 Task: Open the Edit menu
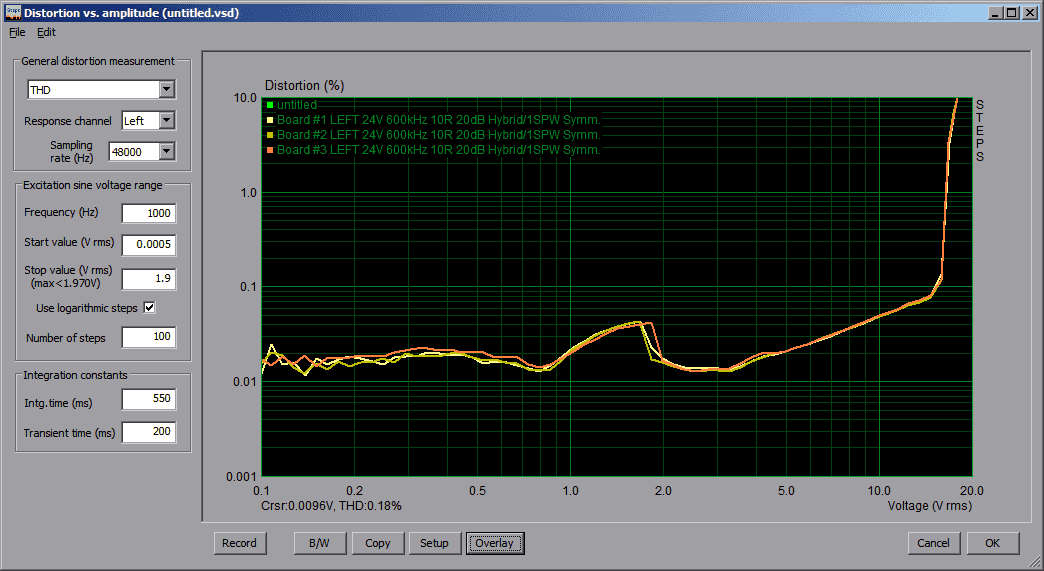[47, 32]
